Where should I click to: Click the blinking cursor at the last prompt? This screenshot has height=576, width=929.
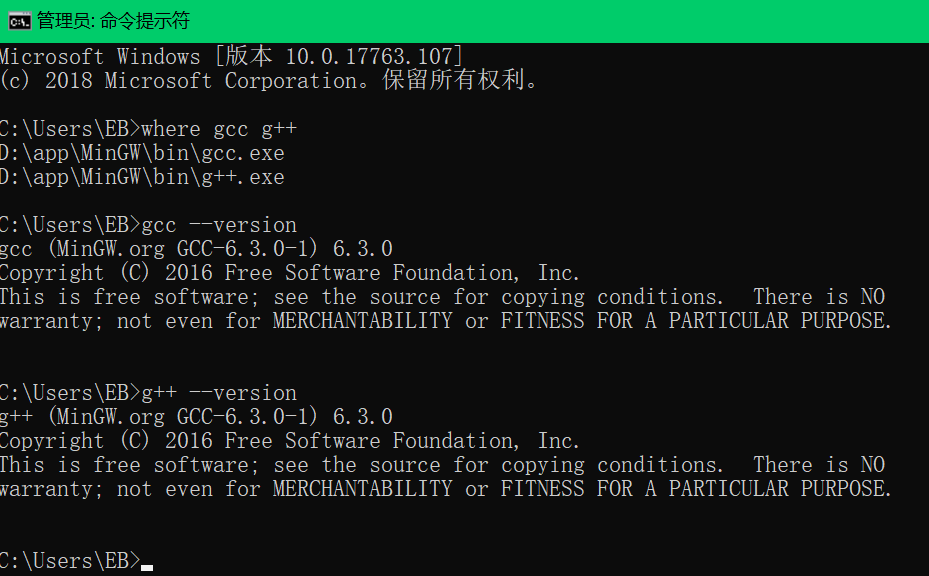click(146, 566)
